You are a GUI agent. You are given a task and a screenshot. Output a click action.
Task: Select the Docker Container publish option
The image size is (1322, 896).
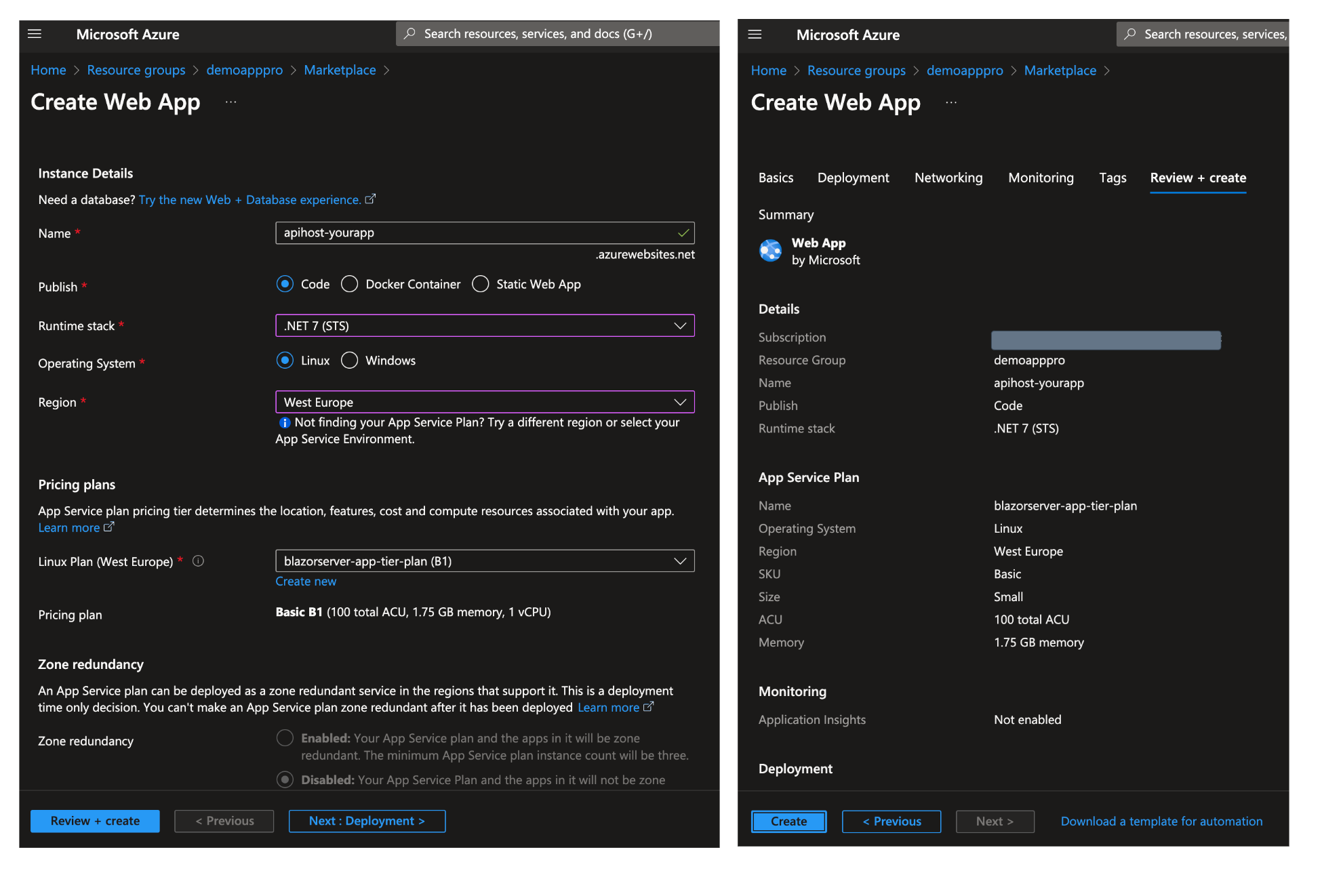point(350,284)
